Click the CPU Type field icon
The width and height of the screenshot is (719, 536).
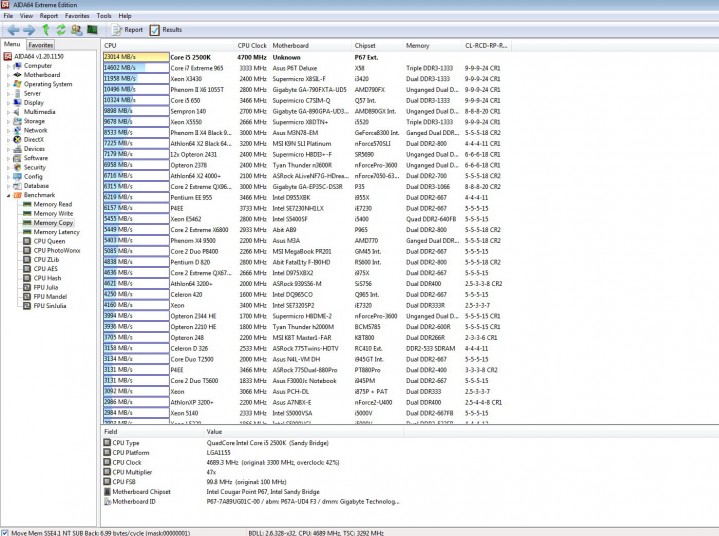[107, 442]
